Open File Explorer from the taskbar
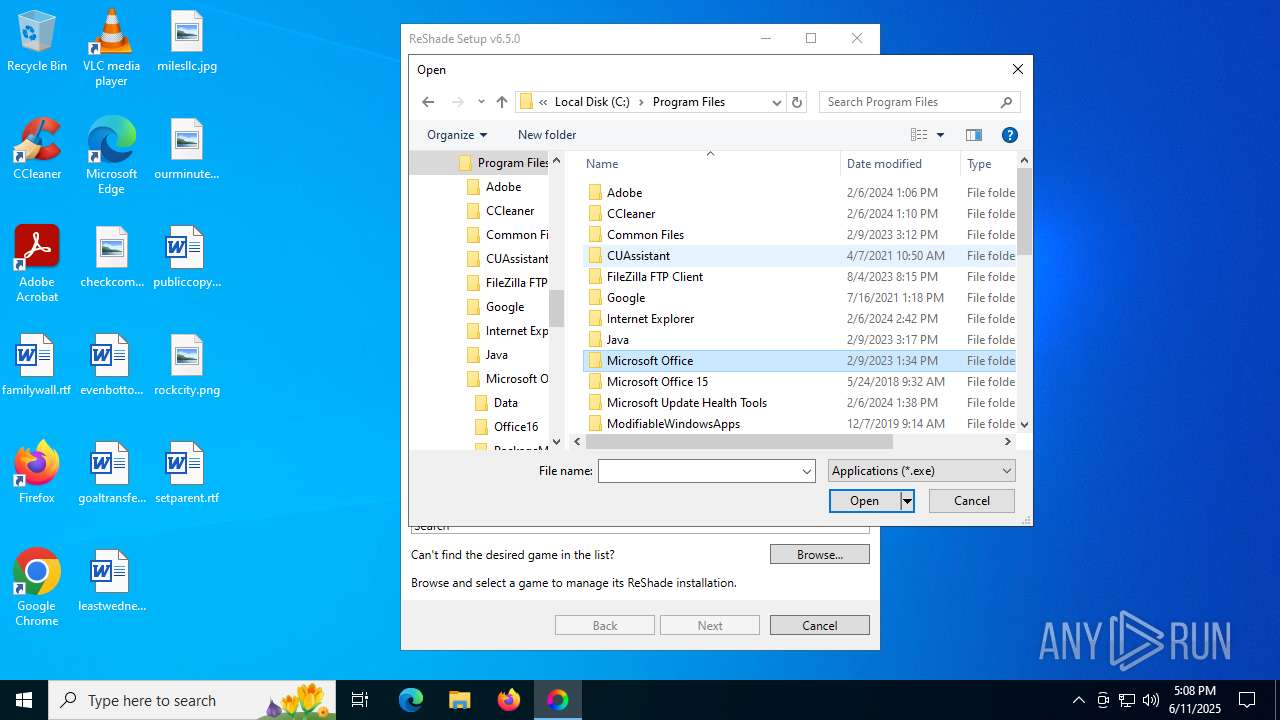Image resolution: width=1280 pixels, height=720 pixels. 459,700
